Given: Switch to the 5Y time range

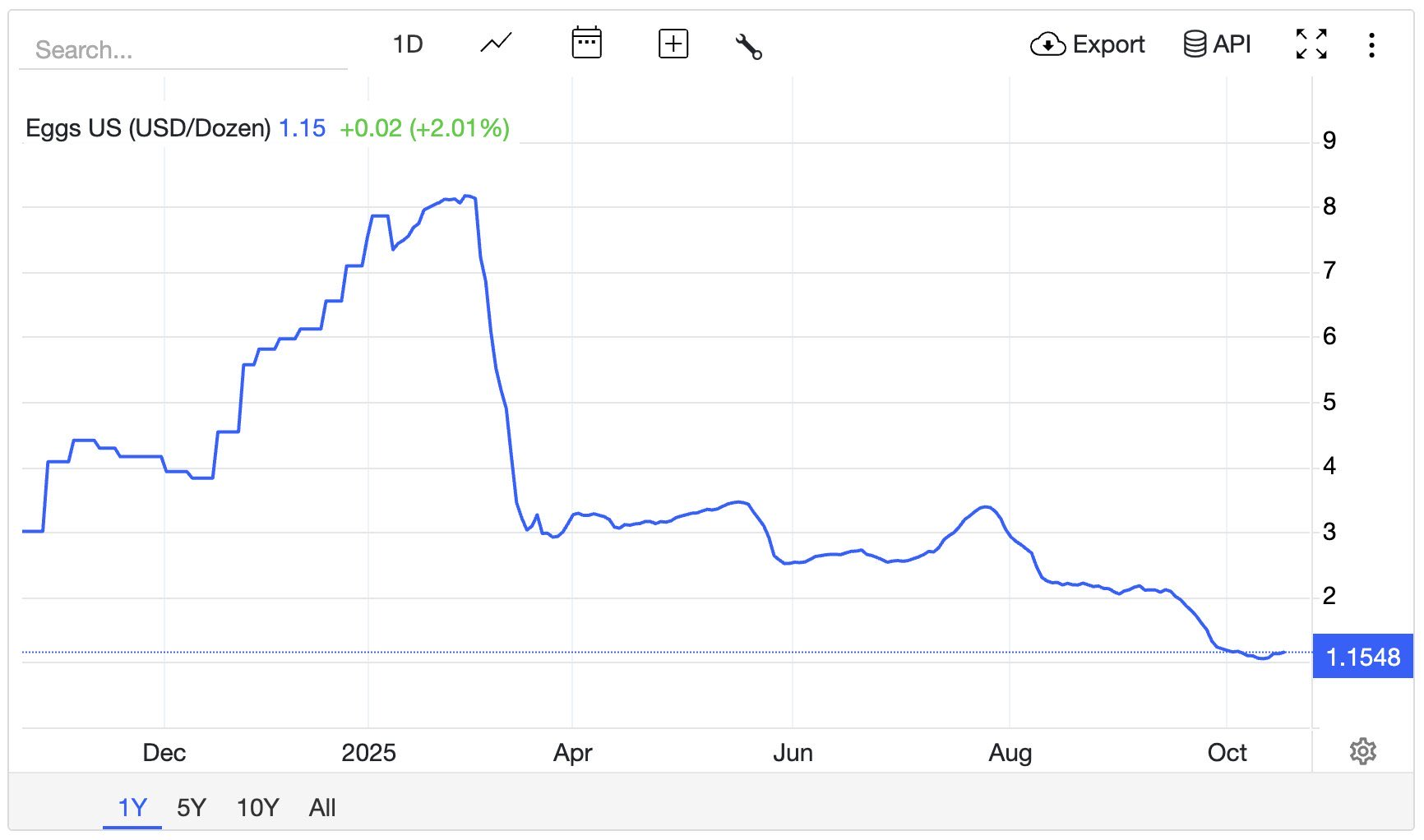Looking at the screenshot, I should (192, 808).
